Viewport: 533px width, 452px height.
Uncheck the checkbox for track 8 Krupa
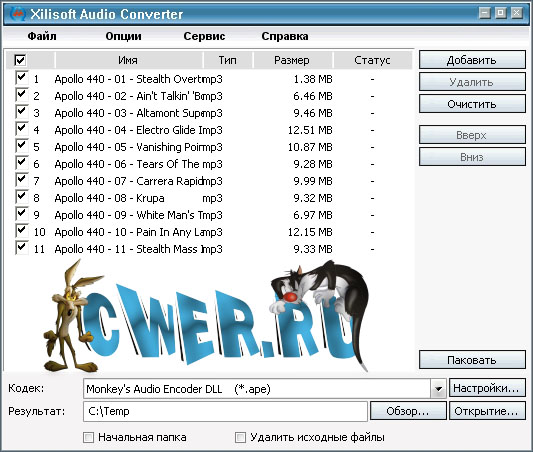coord(21,196)
